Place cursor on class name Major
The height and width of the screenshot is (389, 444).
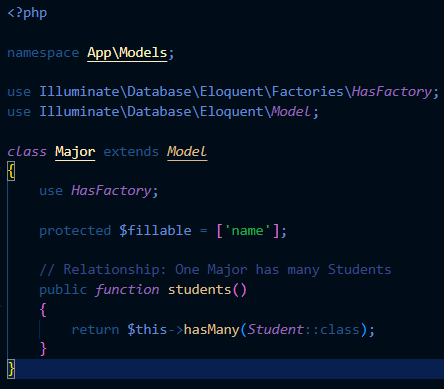click(75, 152)
